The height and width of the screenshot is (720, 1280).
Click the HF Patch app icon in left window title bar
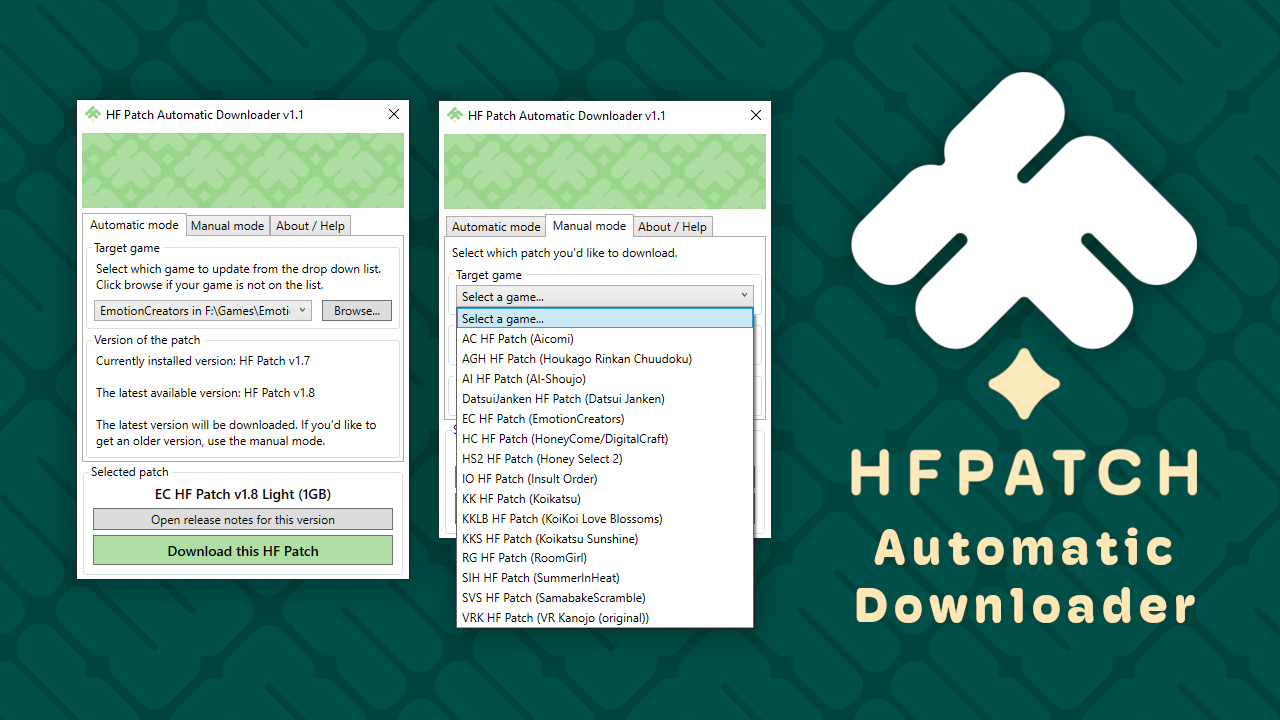(x=93, y=114)
